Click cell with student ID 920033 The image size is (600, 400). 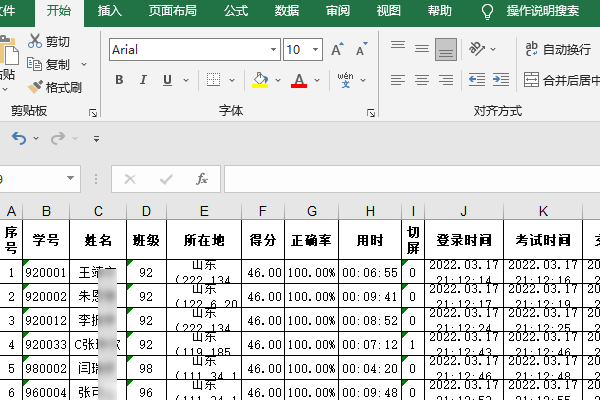pos(46,344)
